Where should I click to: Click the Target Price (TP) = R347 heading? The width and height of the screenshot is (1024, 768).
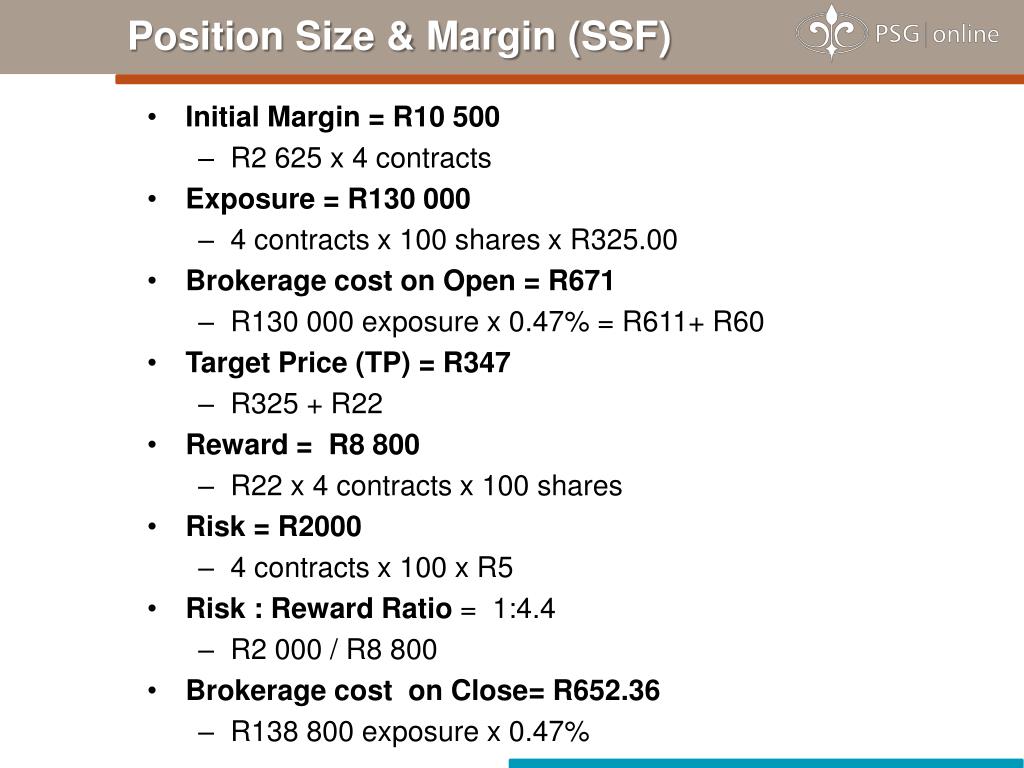(x=347, y=362)
